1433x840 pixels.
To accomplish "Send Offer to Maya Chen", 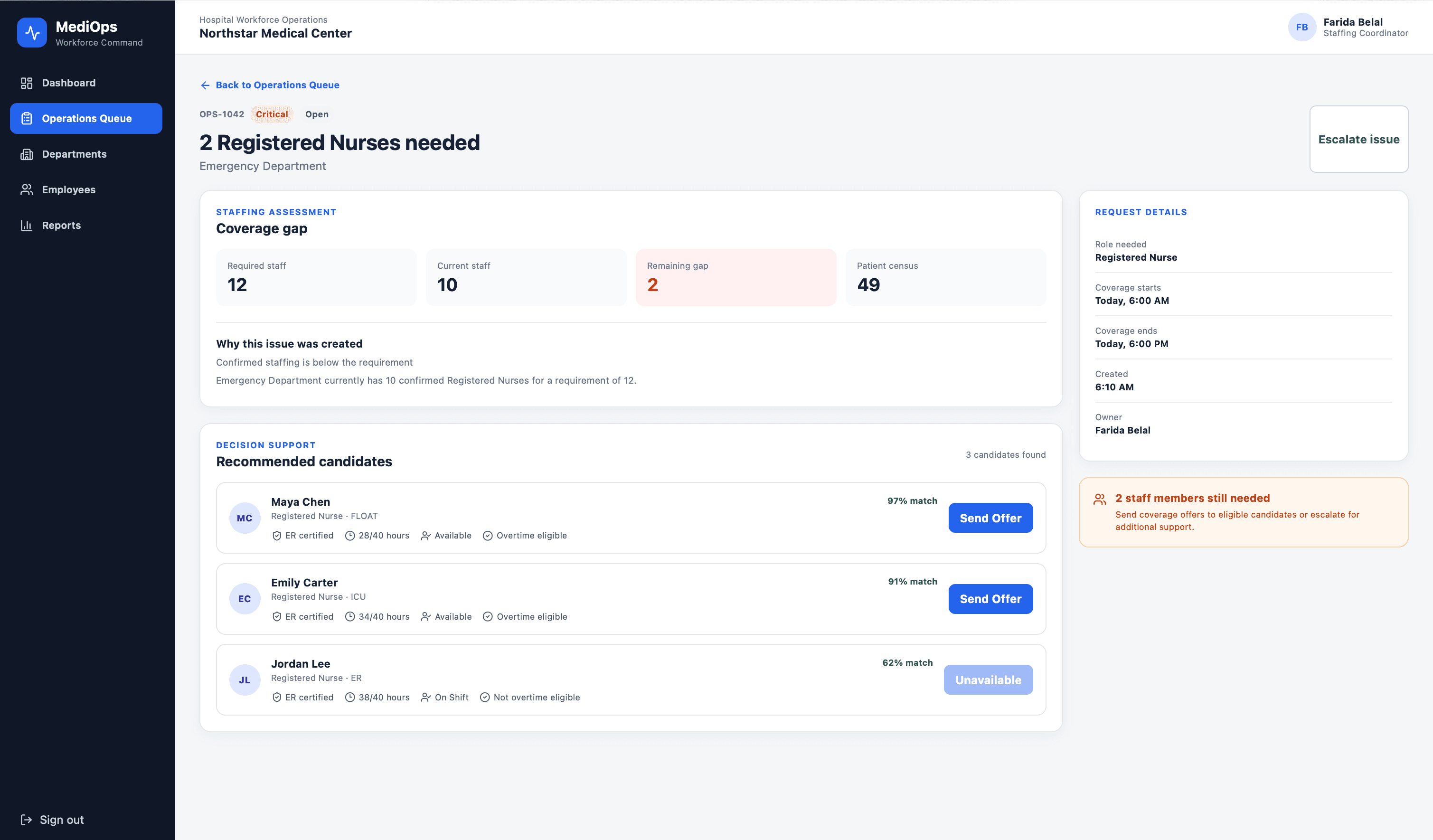I will click(990, 518).
